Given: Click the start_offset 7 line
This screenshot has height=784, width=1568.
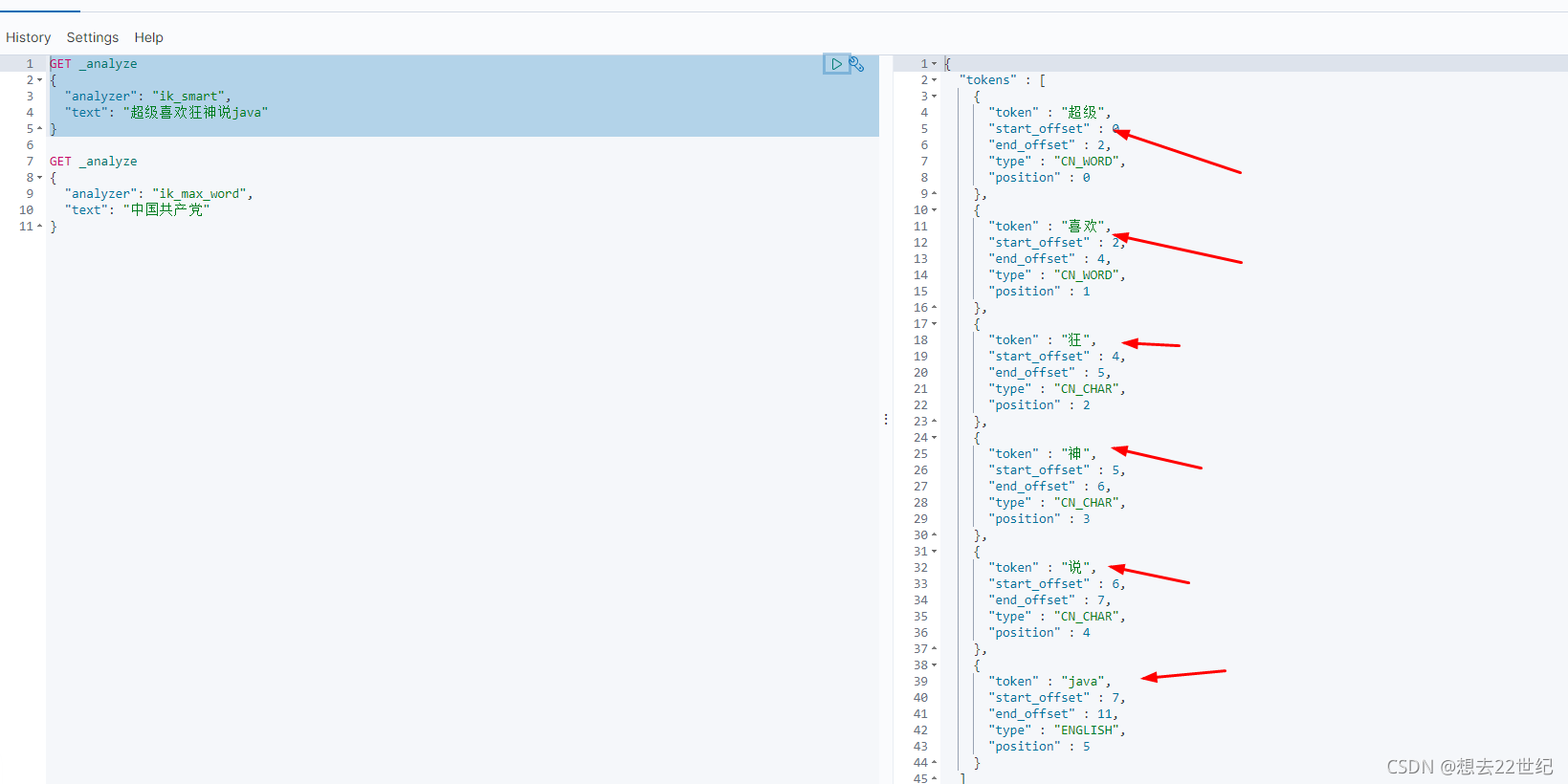Looking at the screenshot, I should tap(1057, 698).
